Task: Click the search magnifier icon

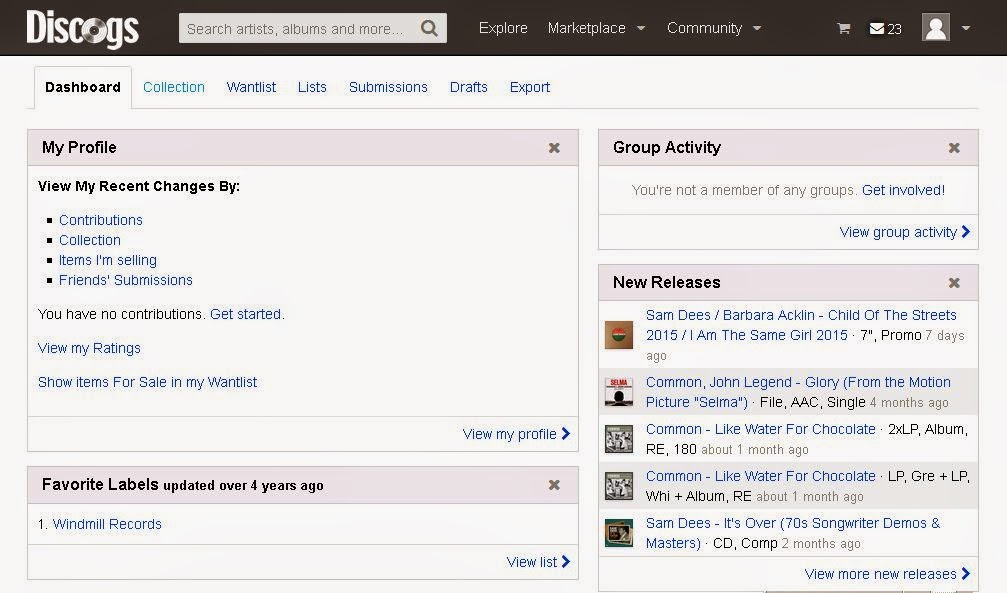Action: coord(429,28)
